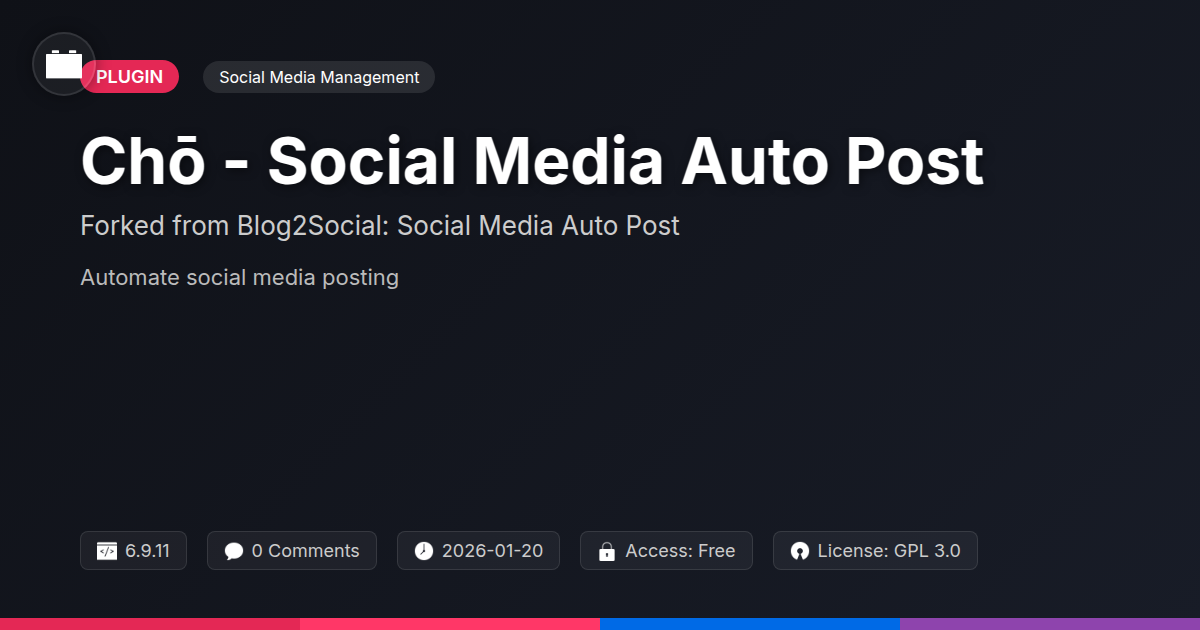Viewport: 1200px width, 630px height.
Task: Click the Forked from Blog2Social subtitle
Action: pos(380,226)
